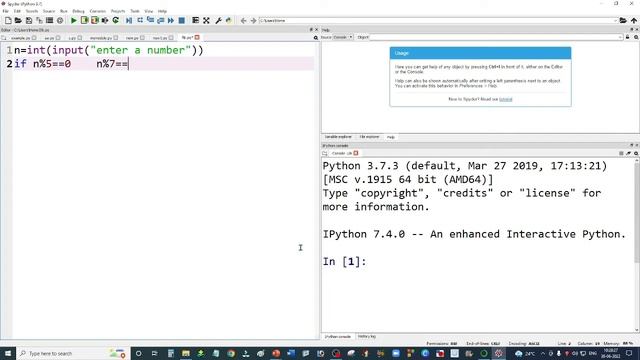The image size is (640, 360).
Task: Open the File menu
Action: coord(5,11)
